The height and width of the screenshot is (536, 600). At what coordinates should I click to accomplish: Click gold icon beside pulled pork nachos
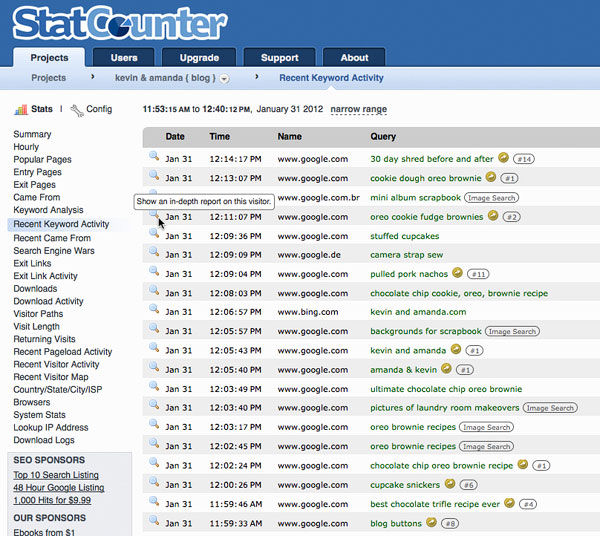coord(457,272)
